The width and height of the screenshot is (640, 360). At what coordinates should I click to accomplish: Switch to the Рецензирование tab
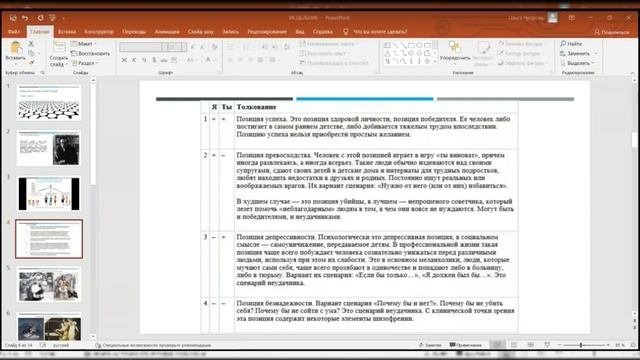click(x=267, y=31)
